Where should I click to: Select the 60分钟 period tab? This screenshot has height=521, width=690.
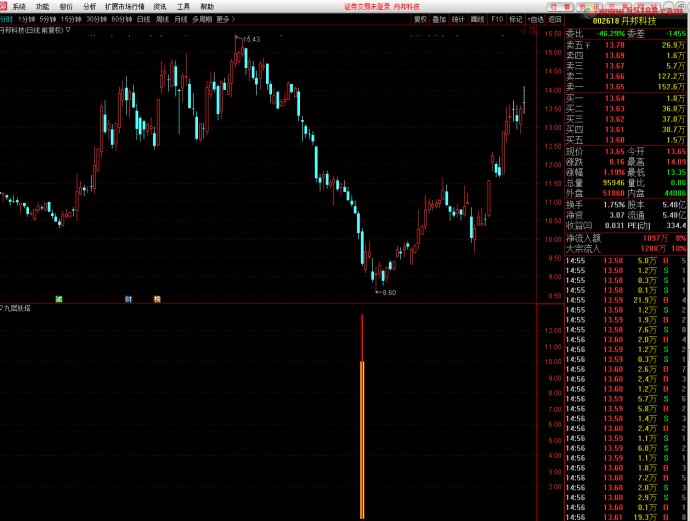click(x=122, y=19)
